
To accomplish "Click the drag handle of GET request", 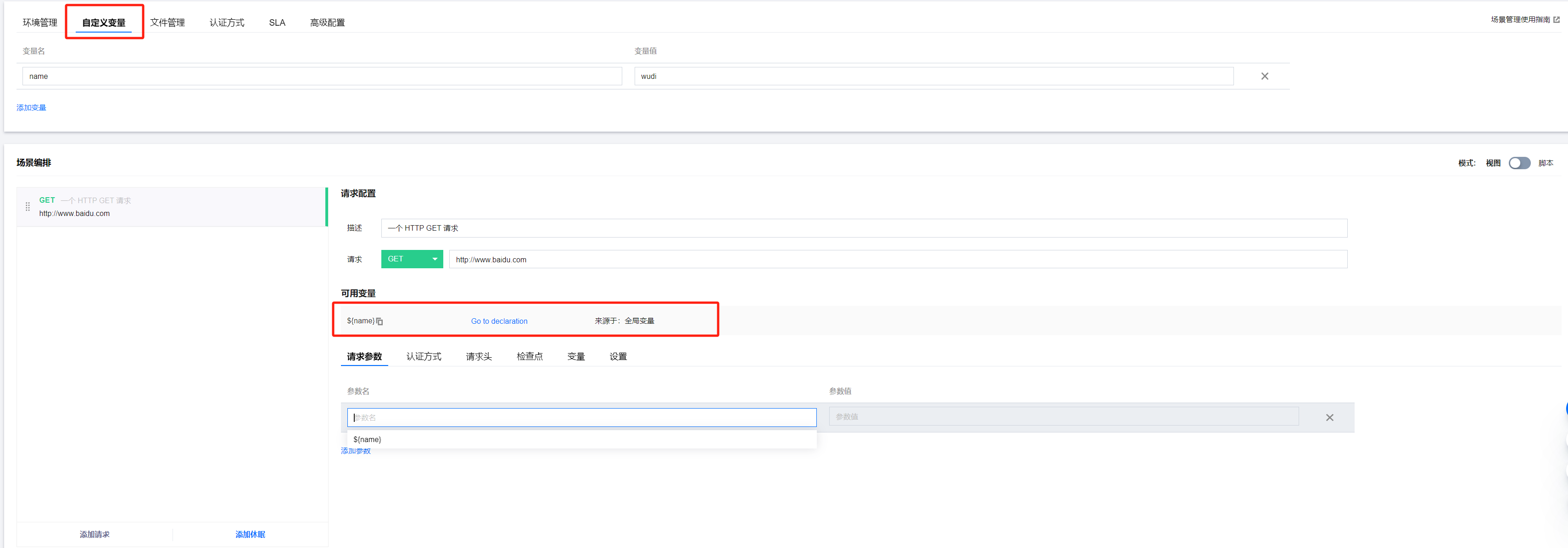I will coord(28,207).
